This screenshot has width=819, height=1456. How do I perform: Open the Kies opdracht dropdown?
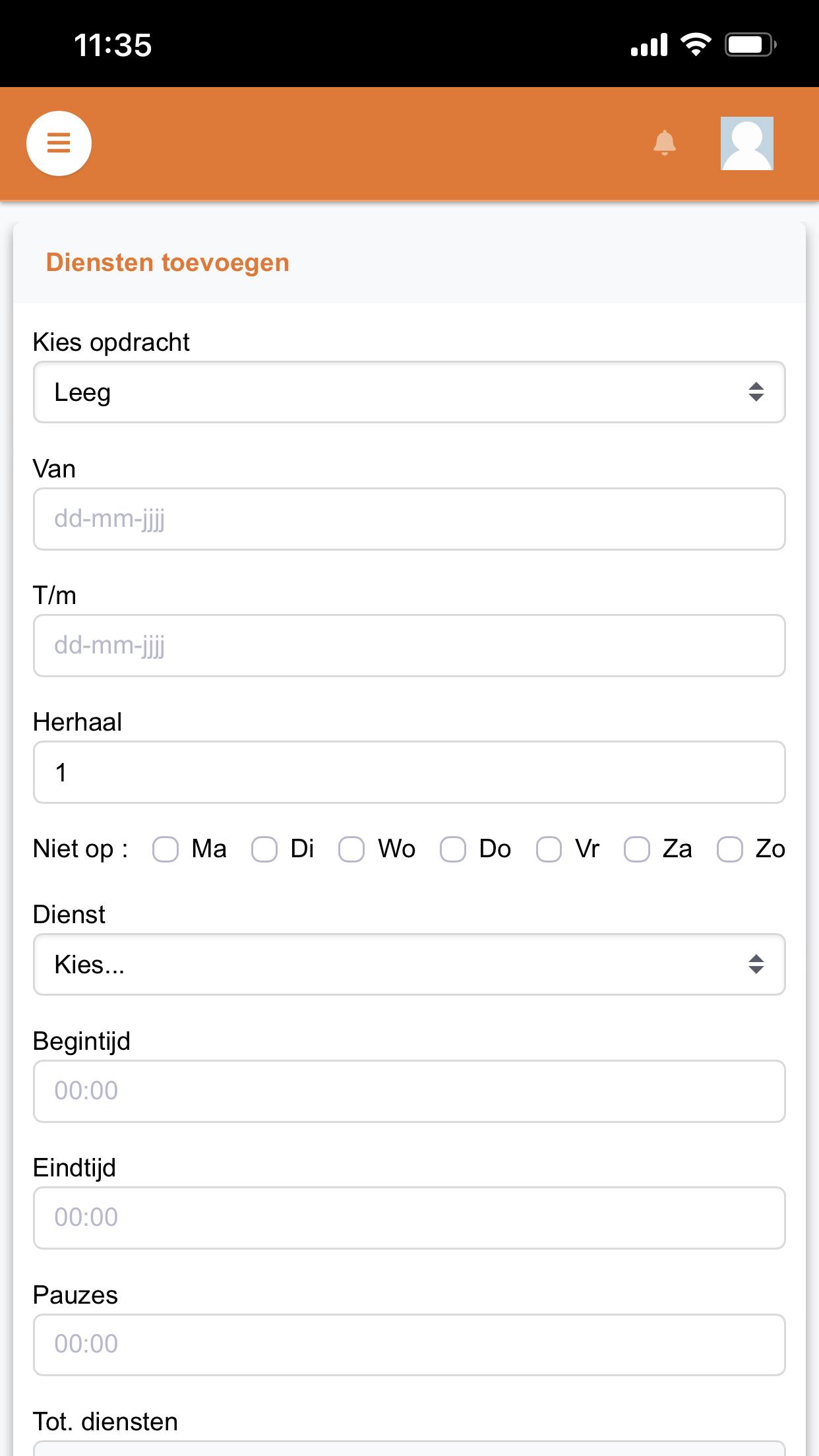409,392
